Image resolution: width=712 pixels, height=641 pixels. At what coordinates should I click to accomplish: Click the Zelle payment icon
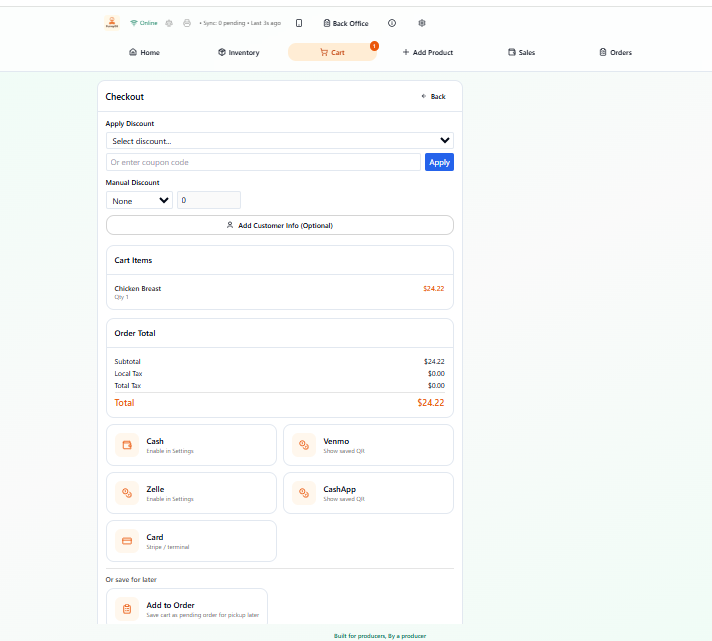coord(127,493)
